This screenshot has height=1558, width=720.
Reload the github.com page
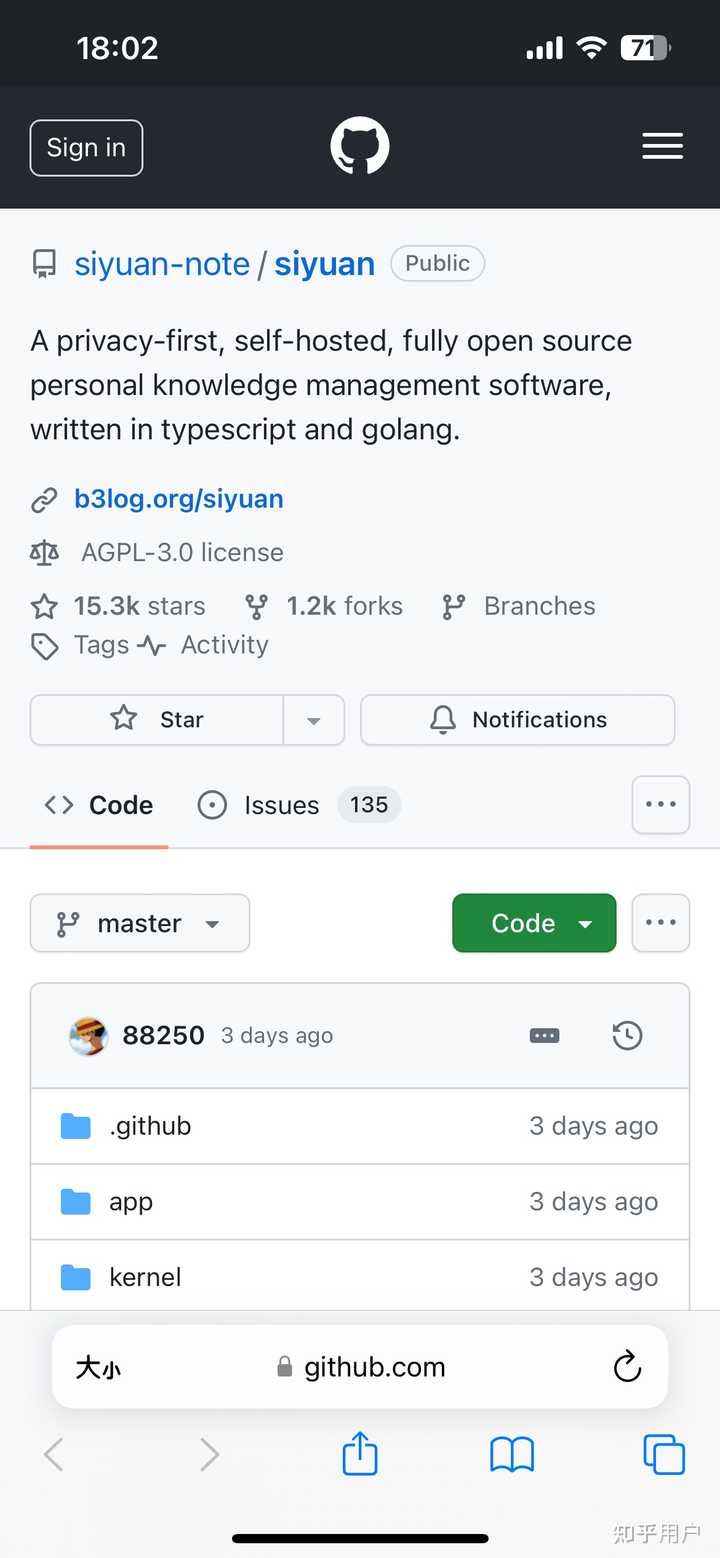point(627,1366)
